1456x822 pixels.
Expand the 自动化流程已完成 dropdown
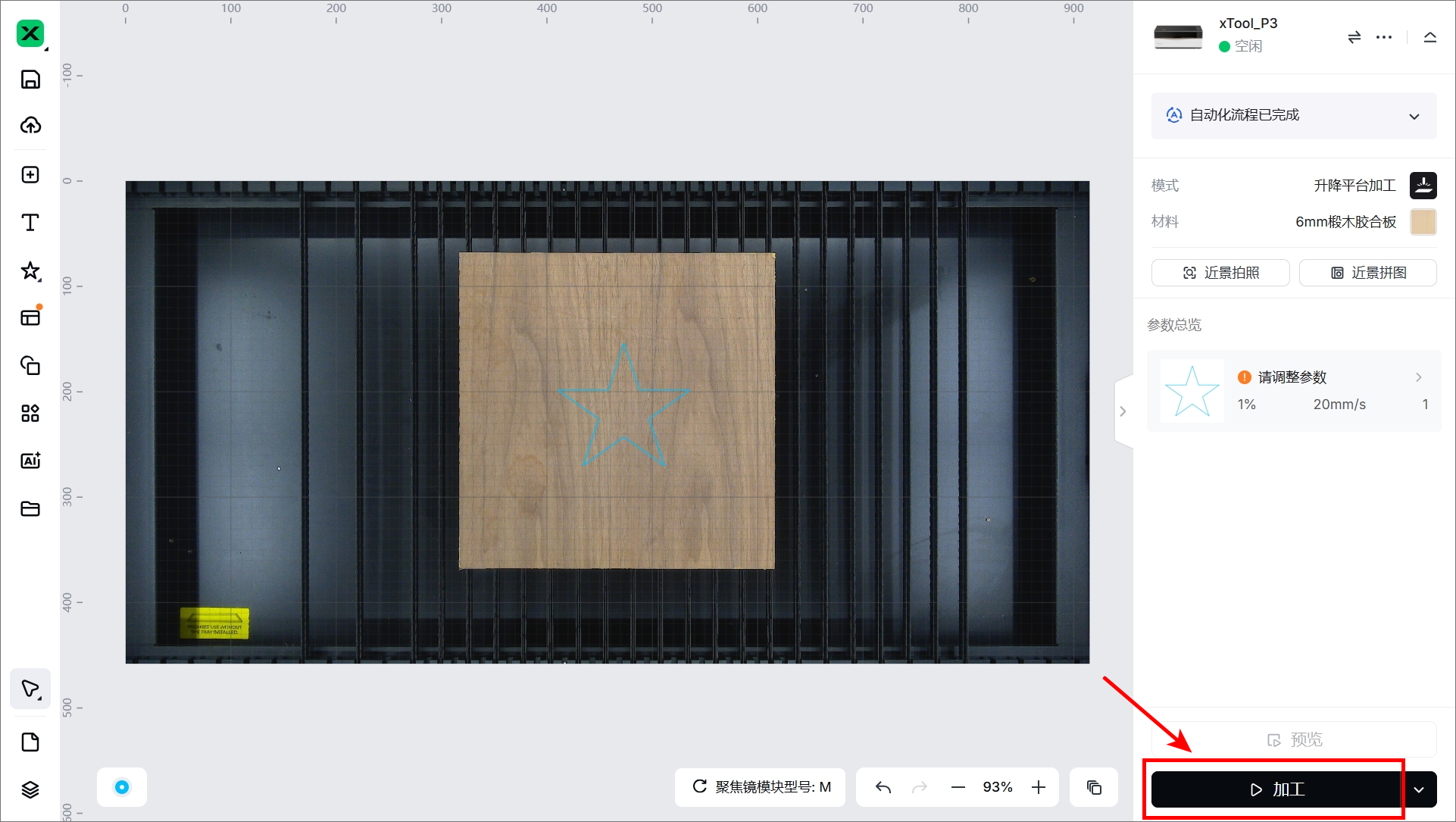[x=1414, y=117]
